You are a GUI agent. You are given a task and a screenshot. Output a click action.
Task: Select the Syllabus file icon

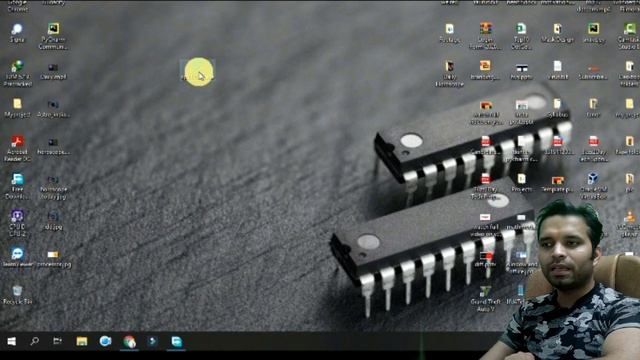[557, 108]
